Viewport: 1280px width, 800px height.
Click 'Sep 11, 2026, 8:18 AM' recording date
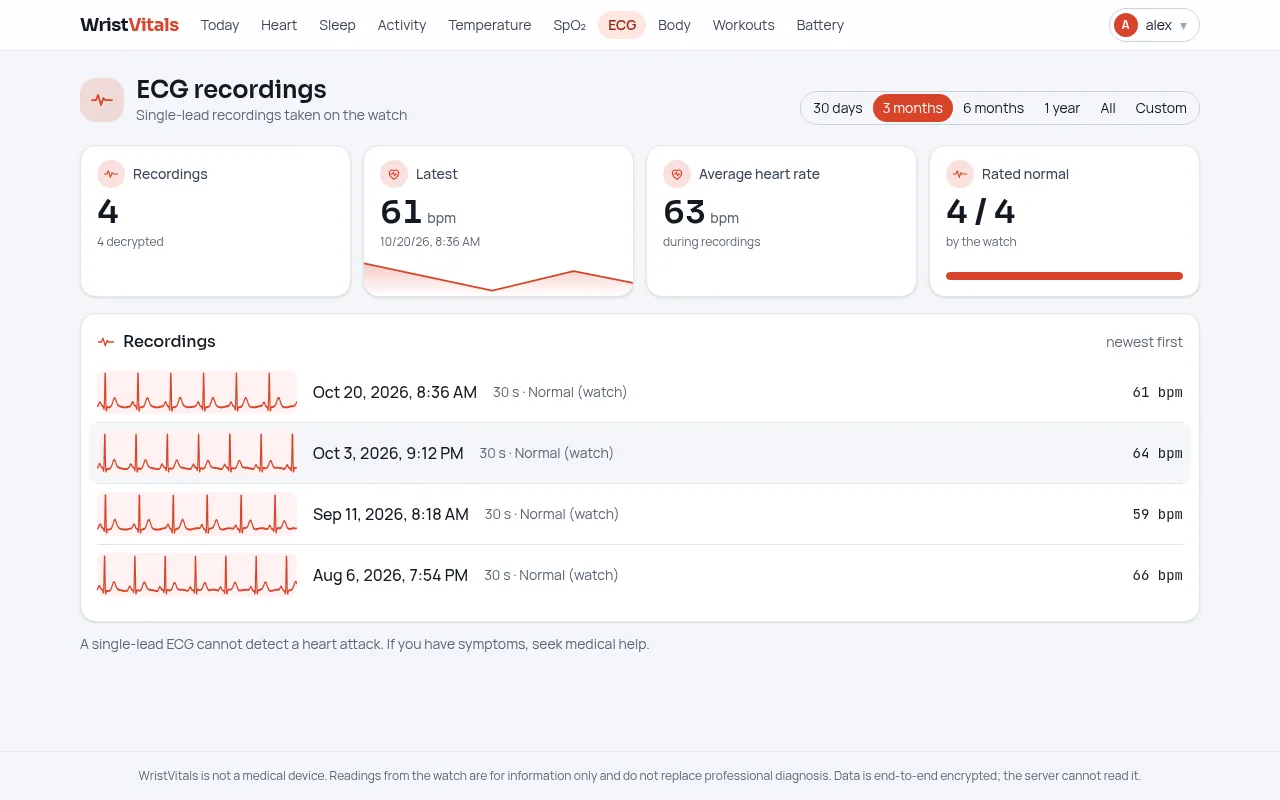pyautogui.click(x=391, y=514)
